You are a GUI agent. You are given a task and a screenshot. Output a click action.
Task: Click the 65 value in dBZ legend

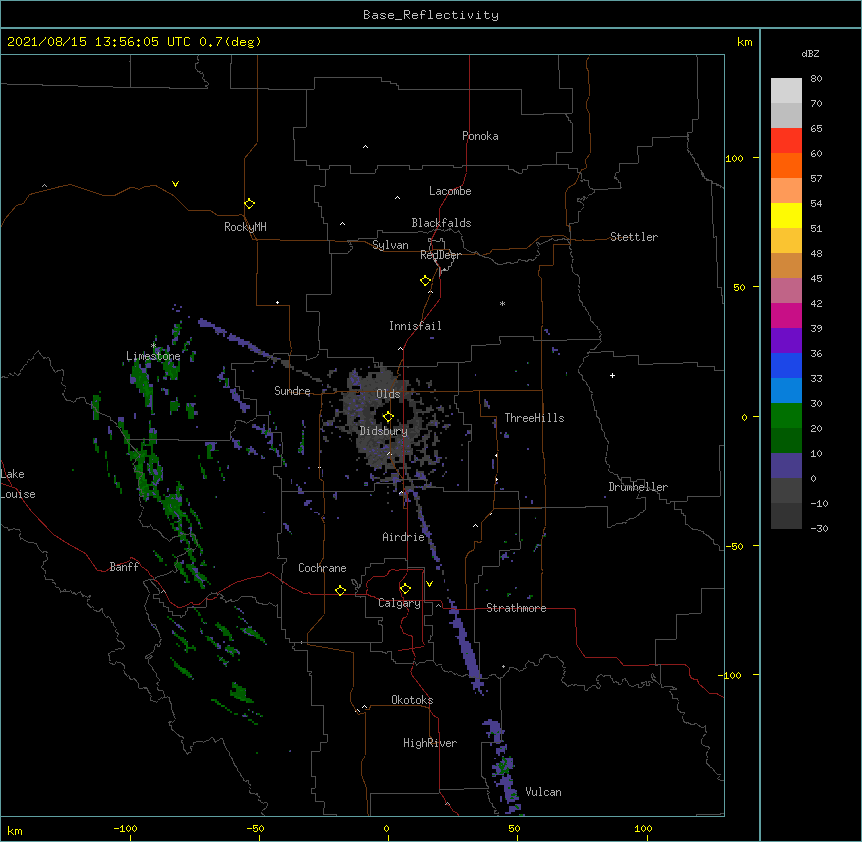pos(816,129)
